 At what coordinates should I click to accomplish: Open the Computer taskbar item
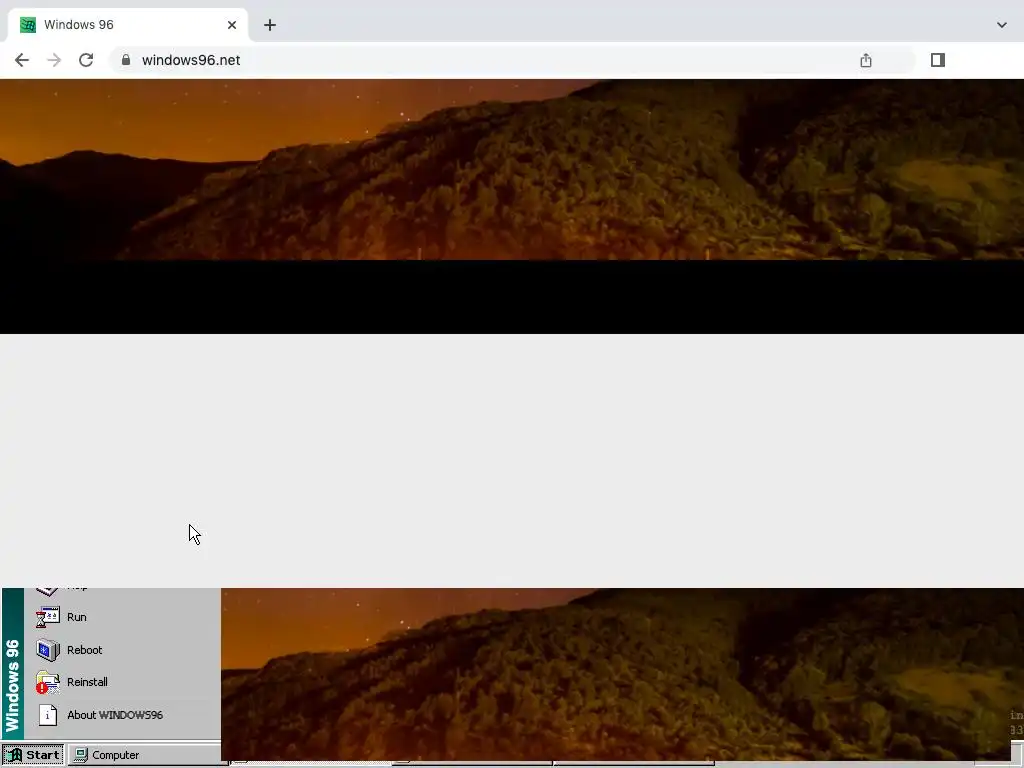[x=148, y=755]
